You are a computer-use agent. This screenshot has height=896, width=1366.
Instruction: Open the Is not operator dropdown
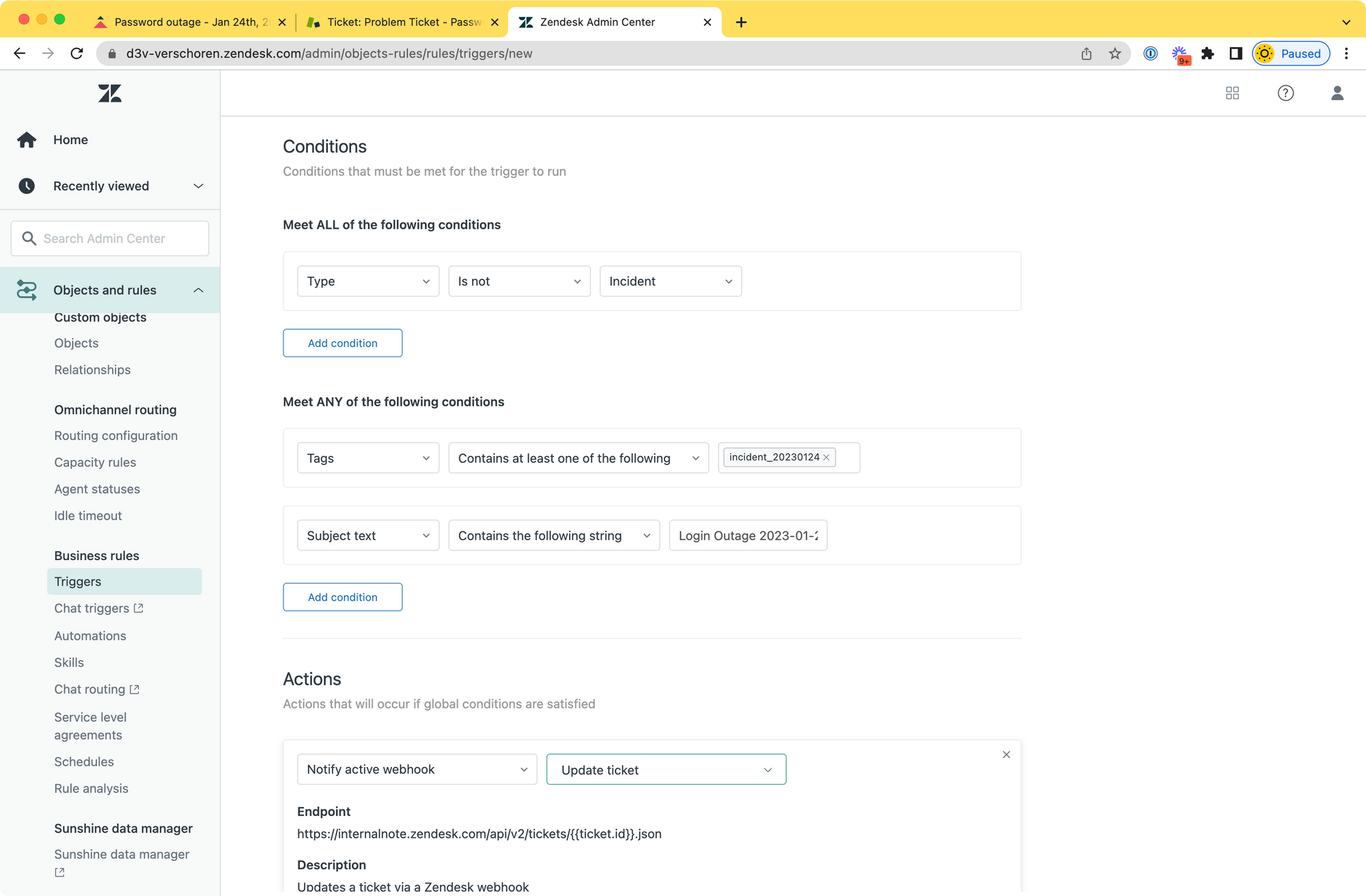(519, 281)
